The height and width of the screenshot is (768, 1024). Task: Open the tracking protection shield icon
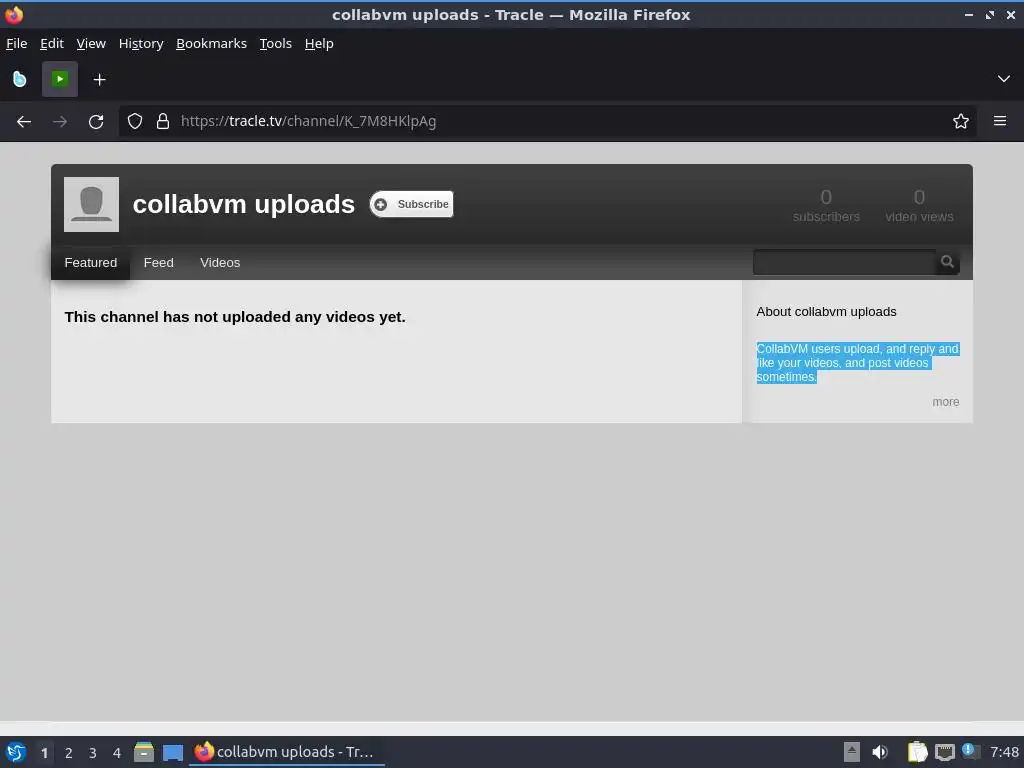(135, 121)
